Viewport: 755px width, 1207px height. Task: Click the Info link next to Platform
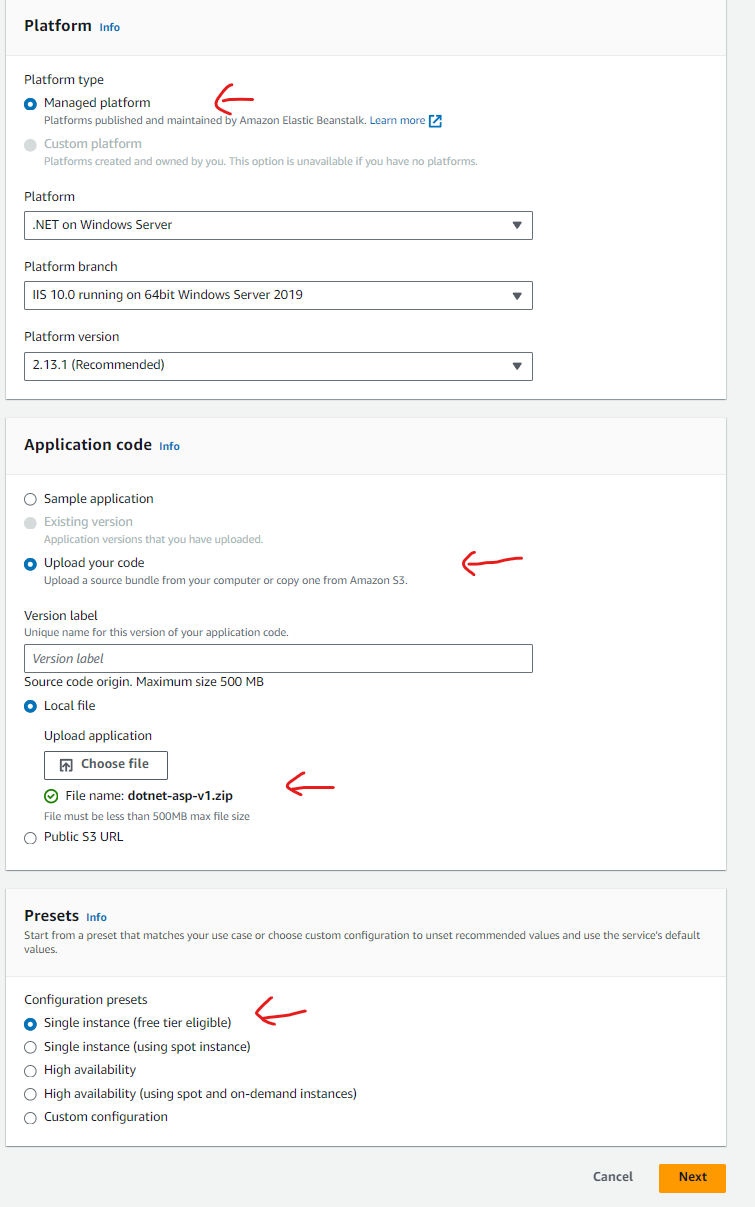point(110,27)
